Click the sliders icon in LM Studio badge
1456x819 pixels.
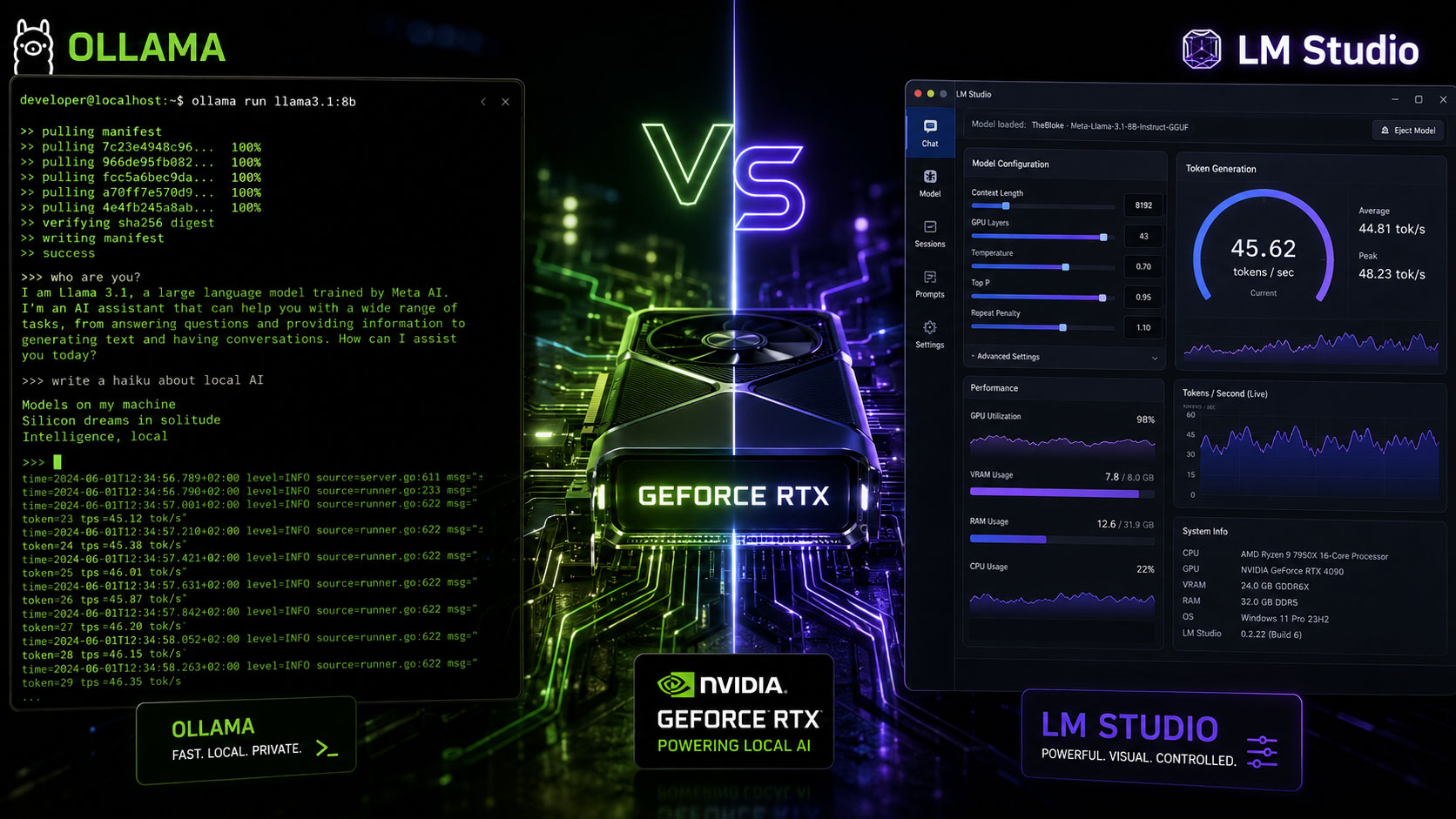pyautogui.click(x=1262, y=752)
